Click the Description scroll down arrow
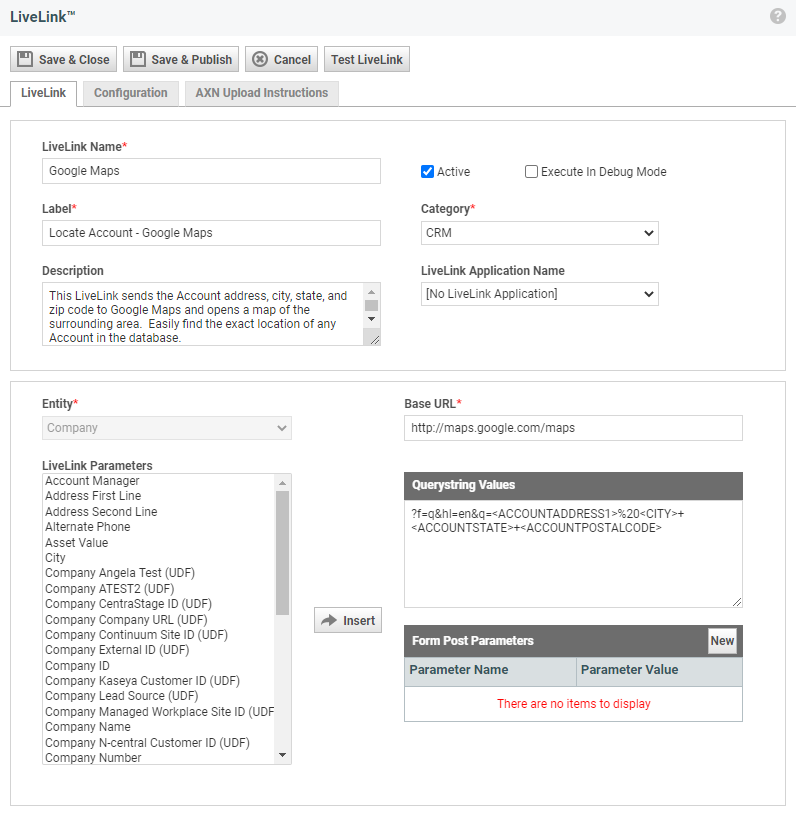The height and width of the screenshot is (818, 796). (371, 319)
